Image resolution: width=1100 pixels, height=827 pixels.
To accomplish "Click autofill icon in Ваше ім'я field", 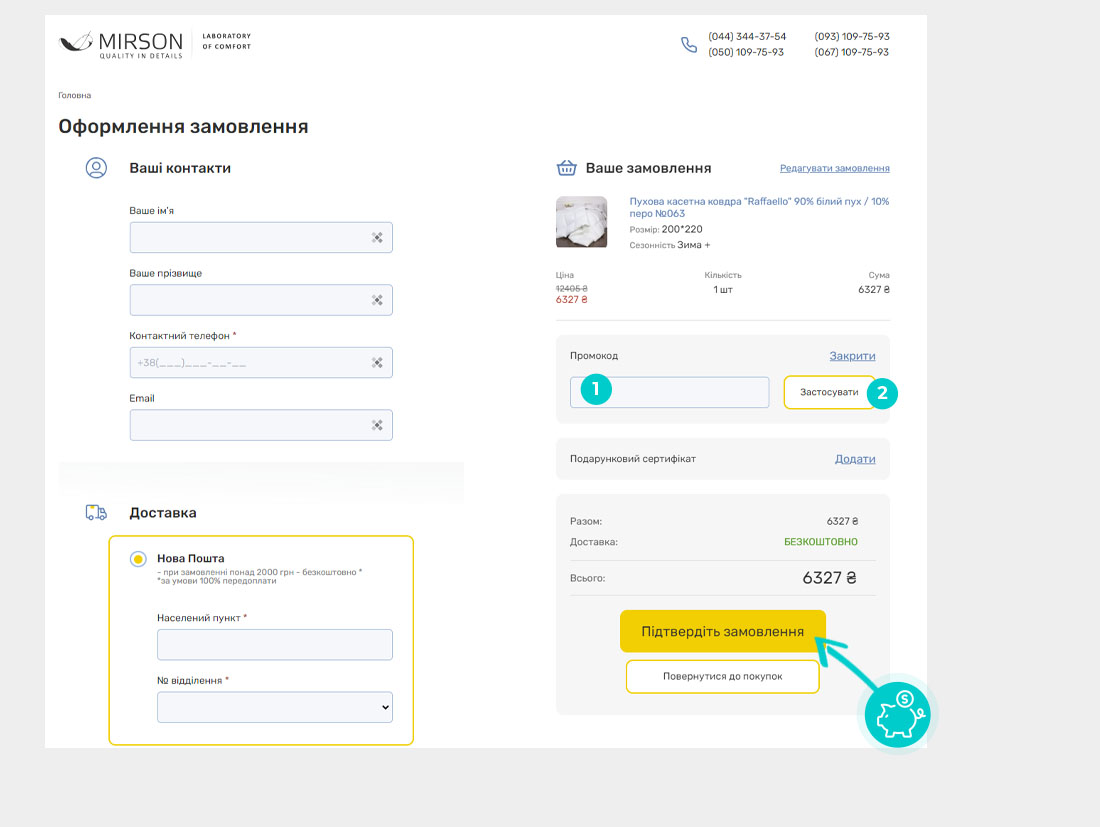I will (x=377, y=238).
